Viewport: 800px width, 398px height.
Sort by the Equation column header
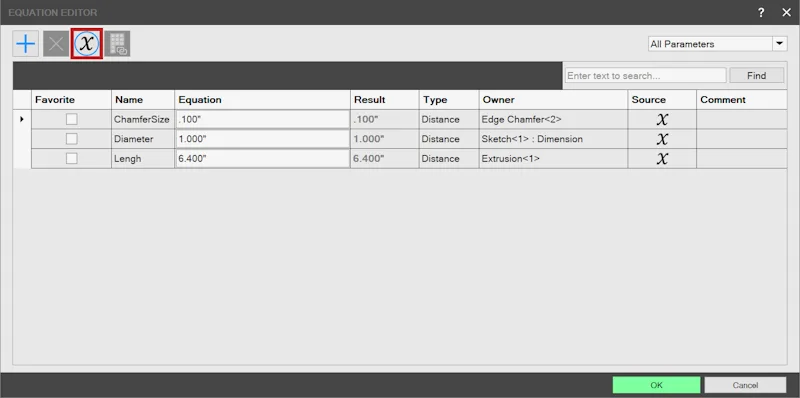pos(263,100)
